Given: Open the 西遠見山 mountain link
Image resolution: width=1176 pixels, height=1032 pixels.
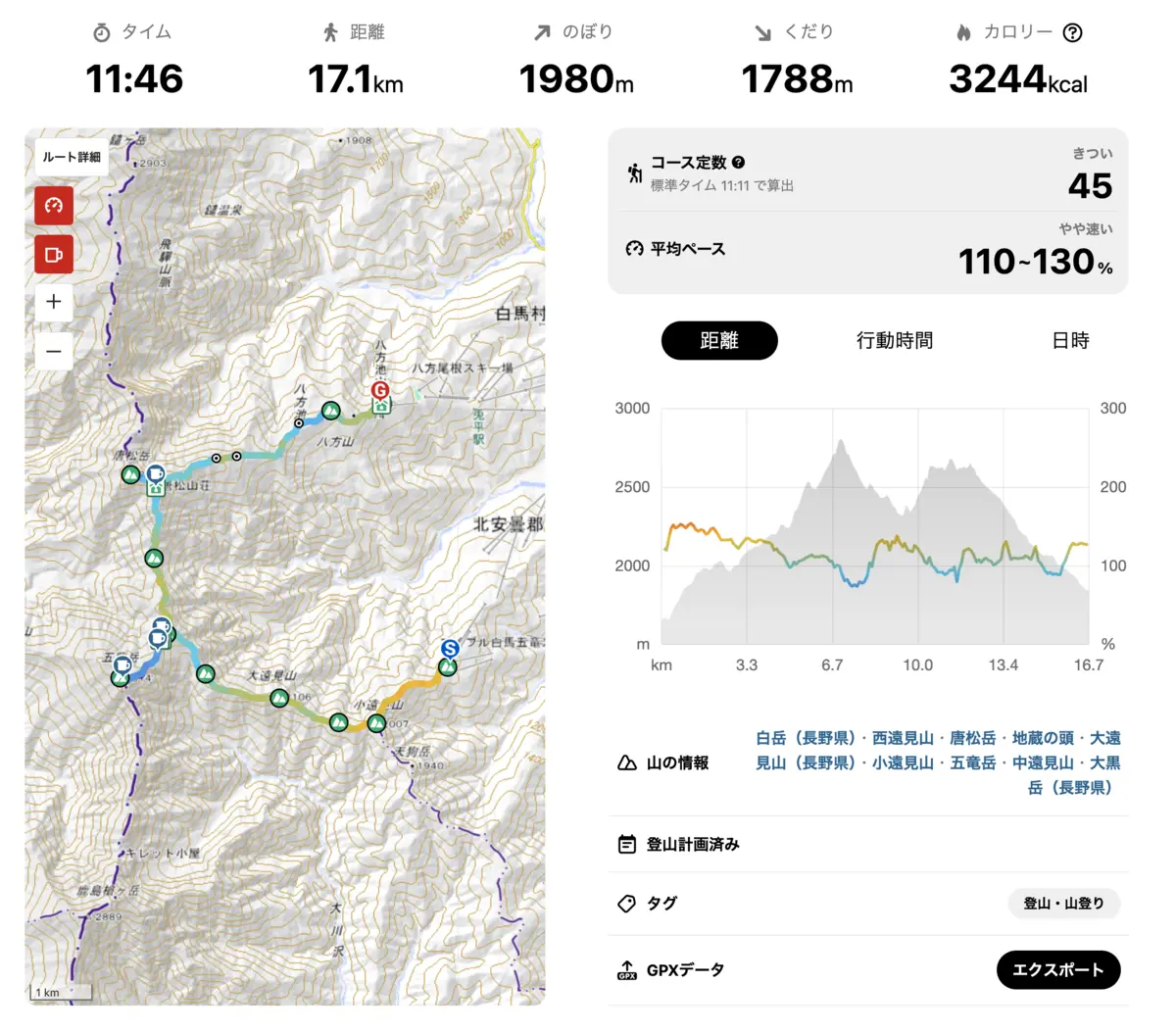Looking at the screenshot, I should [903, 738].
